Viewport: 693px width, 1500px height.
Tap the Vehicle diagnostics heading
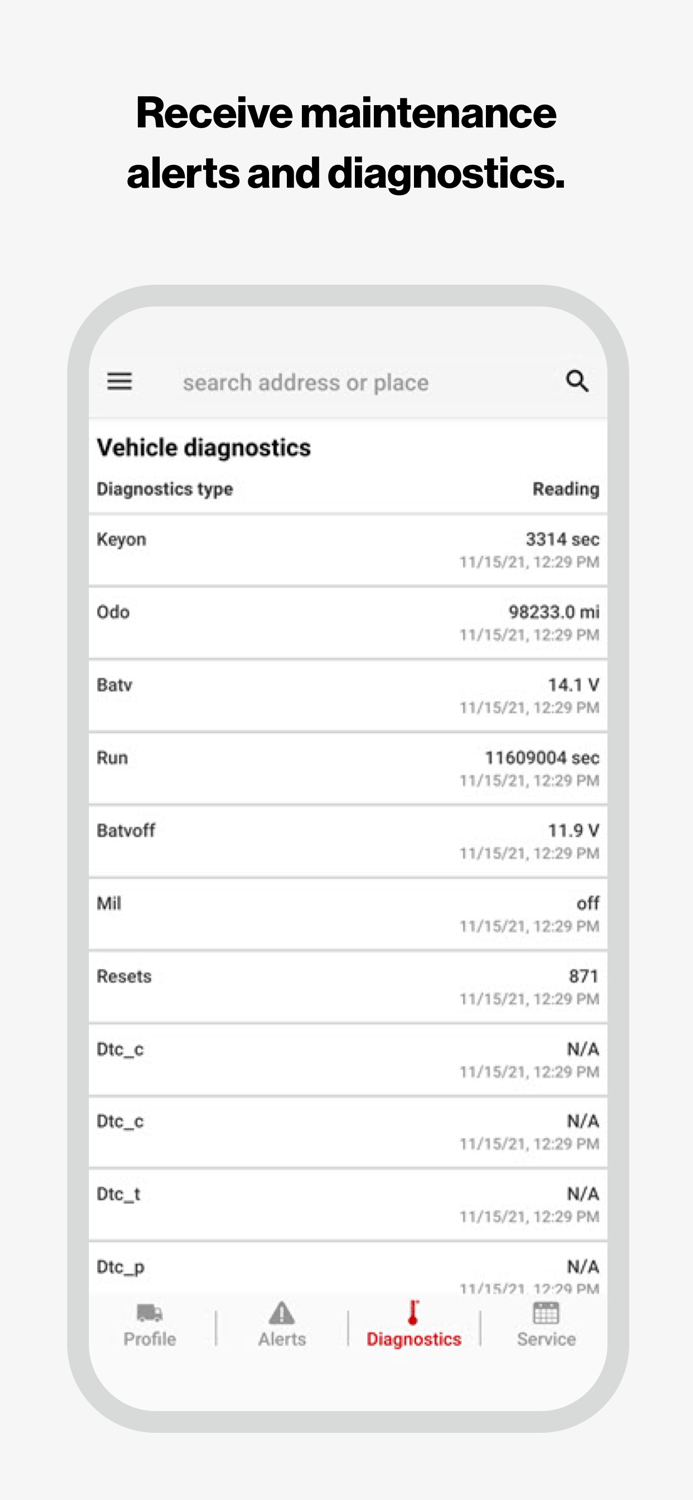pos(204,447)
